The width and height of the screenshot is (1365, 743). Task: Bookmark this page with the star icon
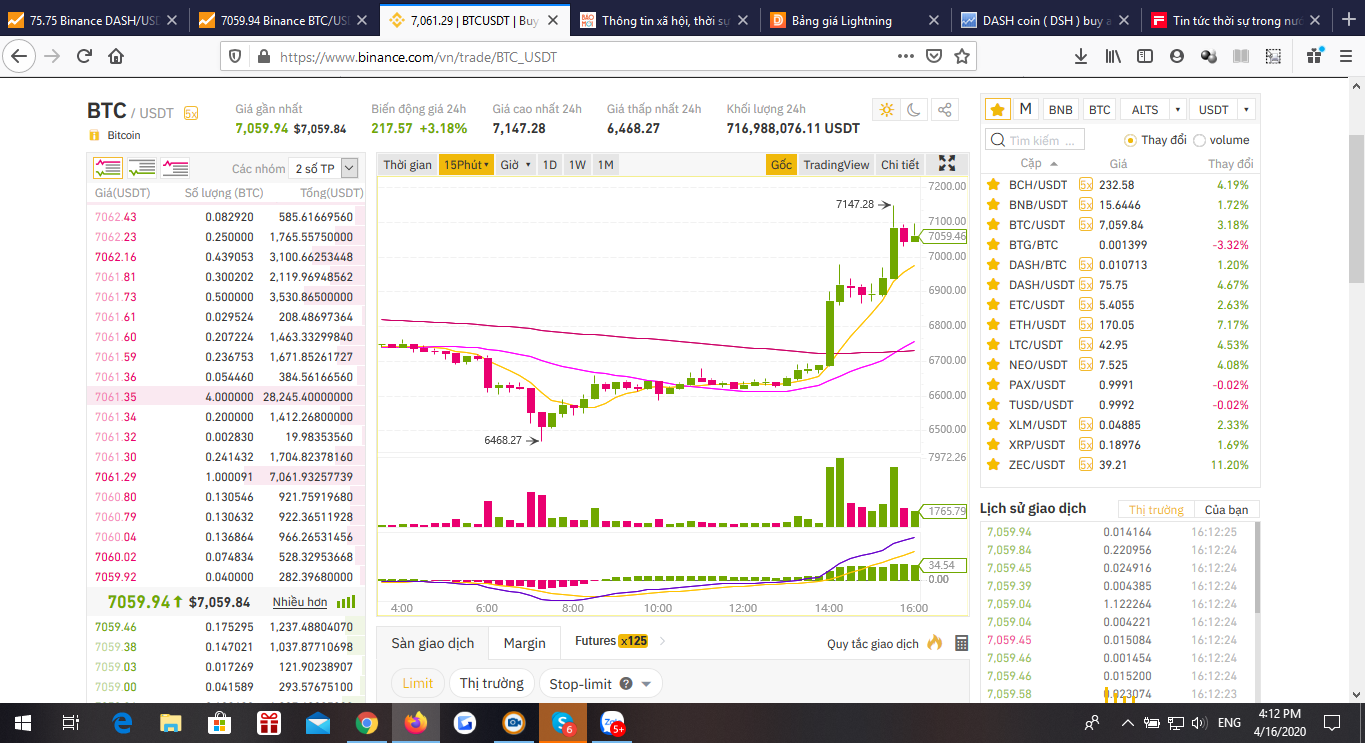tap(962, 57)
